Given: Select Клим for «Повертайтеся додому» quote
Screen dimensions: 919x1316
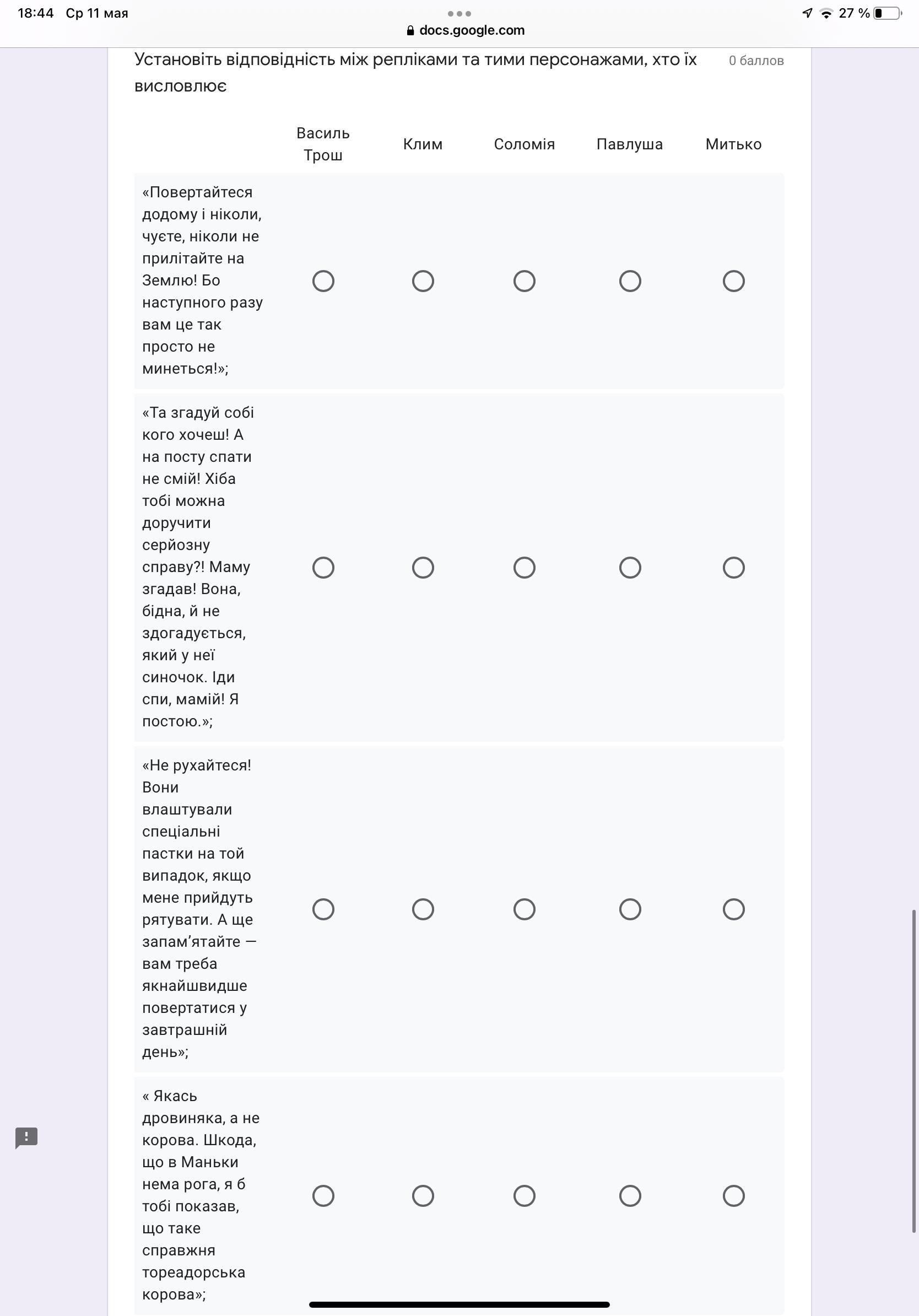Looking at the screenshot, I should coord(423,281).
